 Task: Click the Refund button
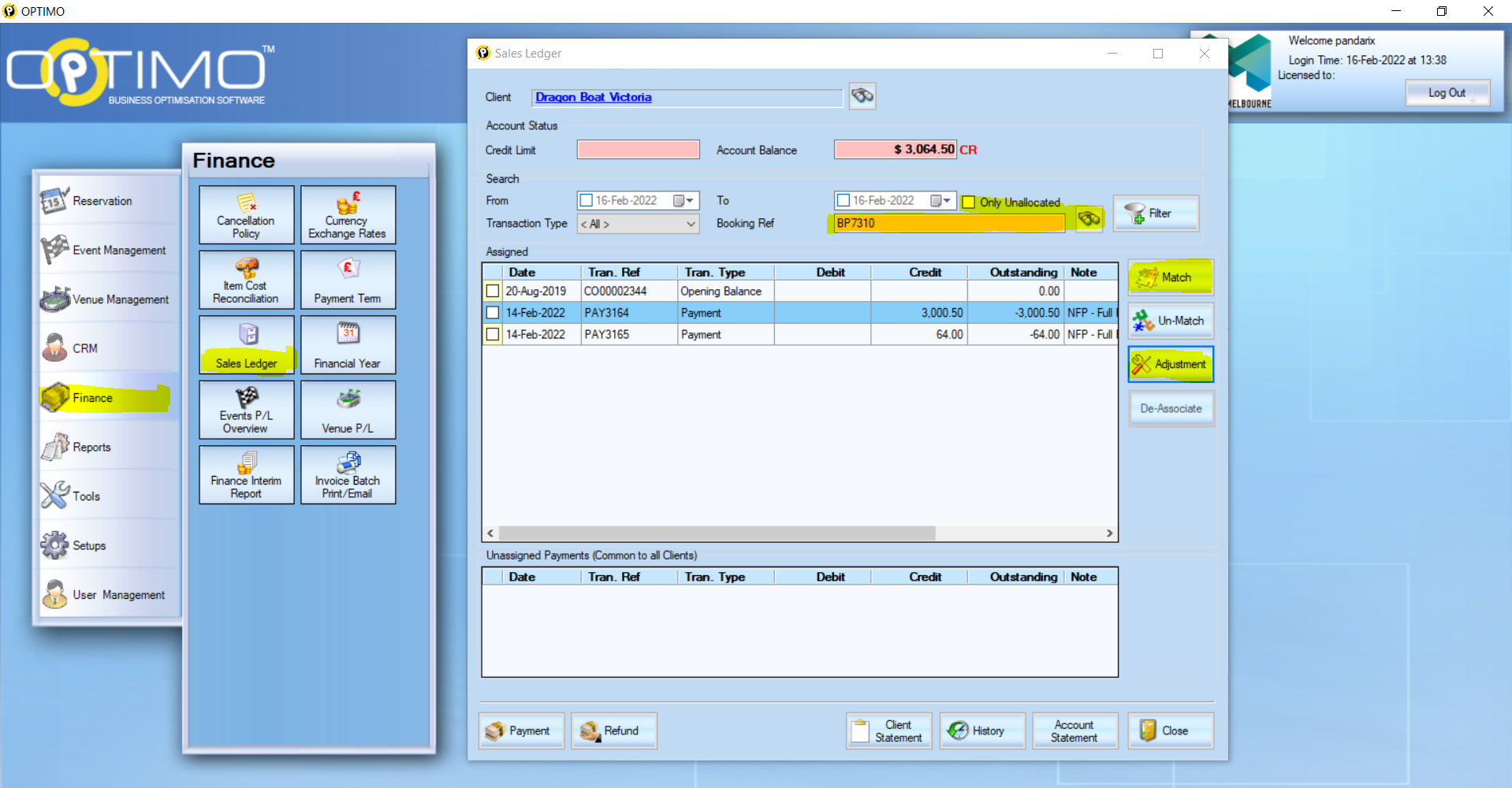click(x=614, y=730)
